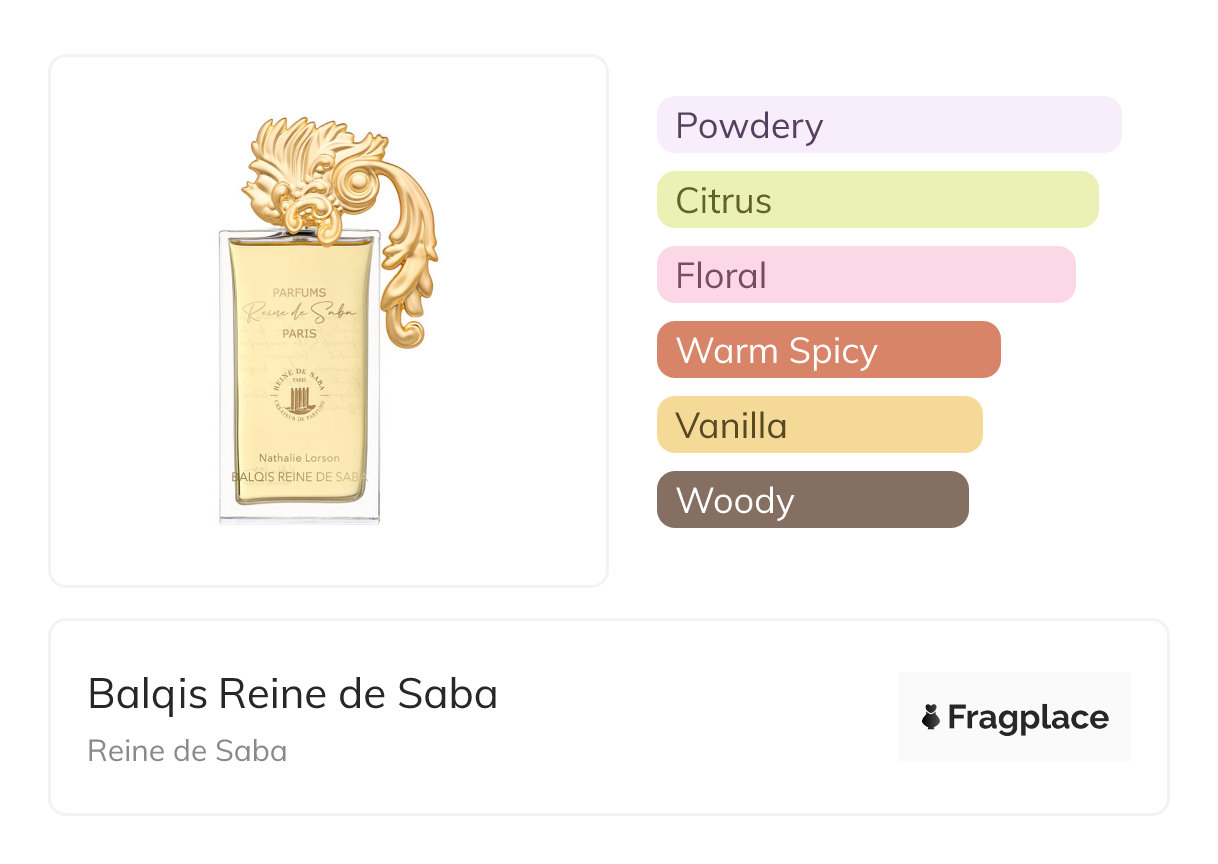
Task: Select the Vanilla accord bar
Action: pyautogui.click(x=819, y=425)
